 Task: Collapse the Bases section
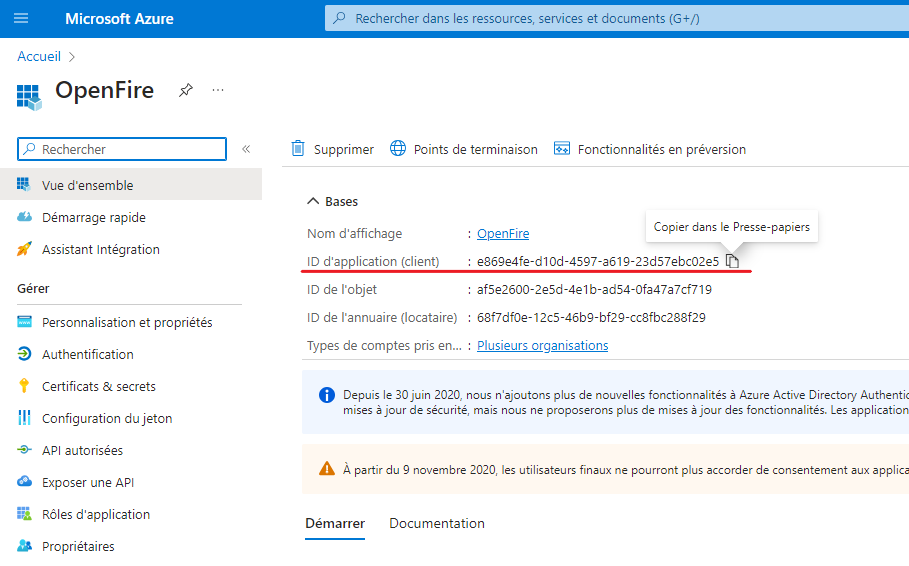pos(313,201)
